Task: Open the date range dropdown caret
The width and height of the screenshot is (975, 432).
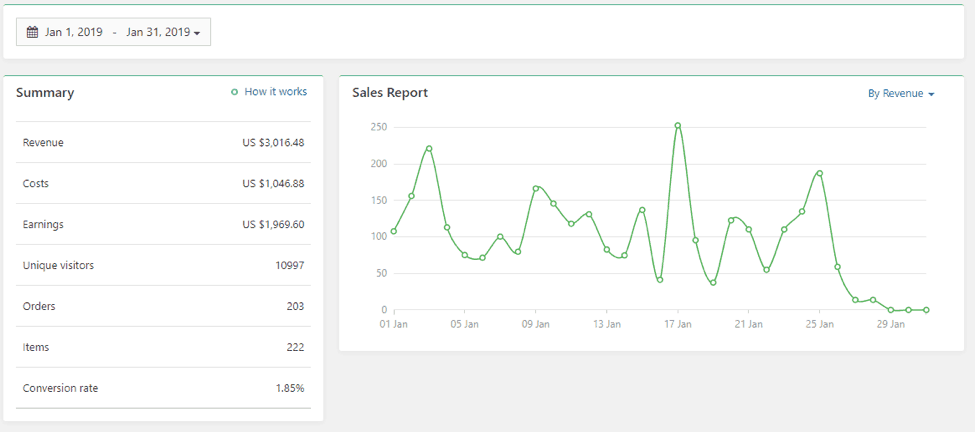Action: [x=197, y=33]
